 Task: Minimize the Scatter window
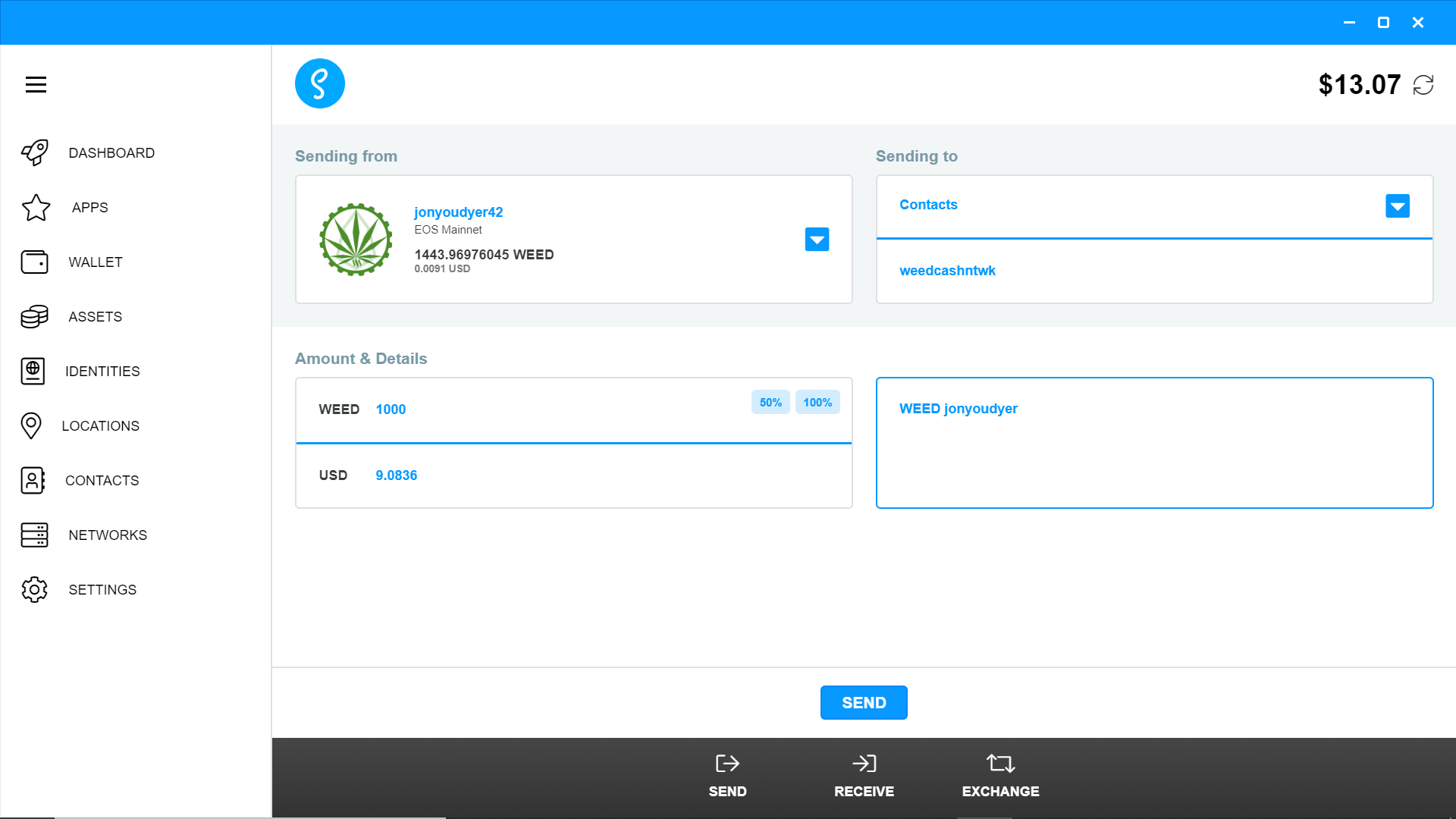[x=1349, y=22]
